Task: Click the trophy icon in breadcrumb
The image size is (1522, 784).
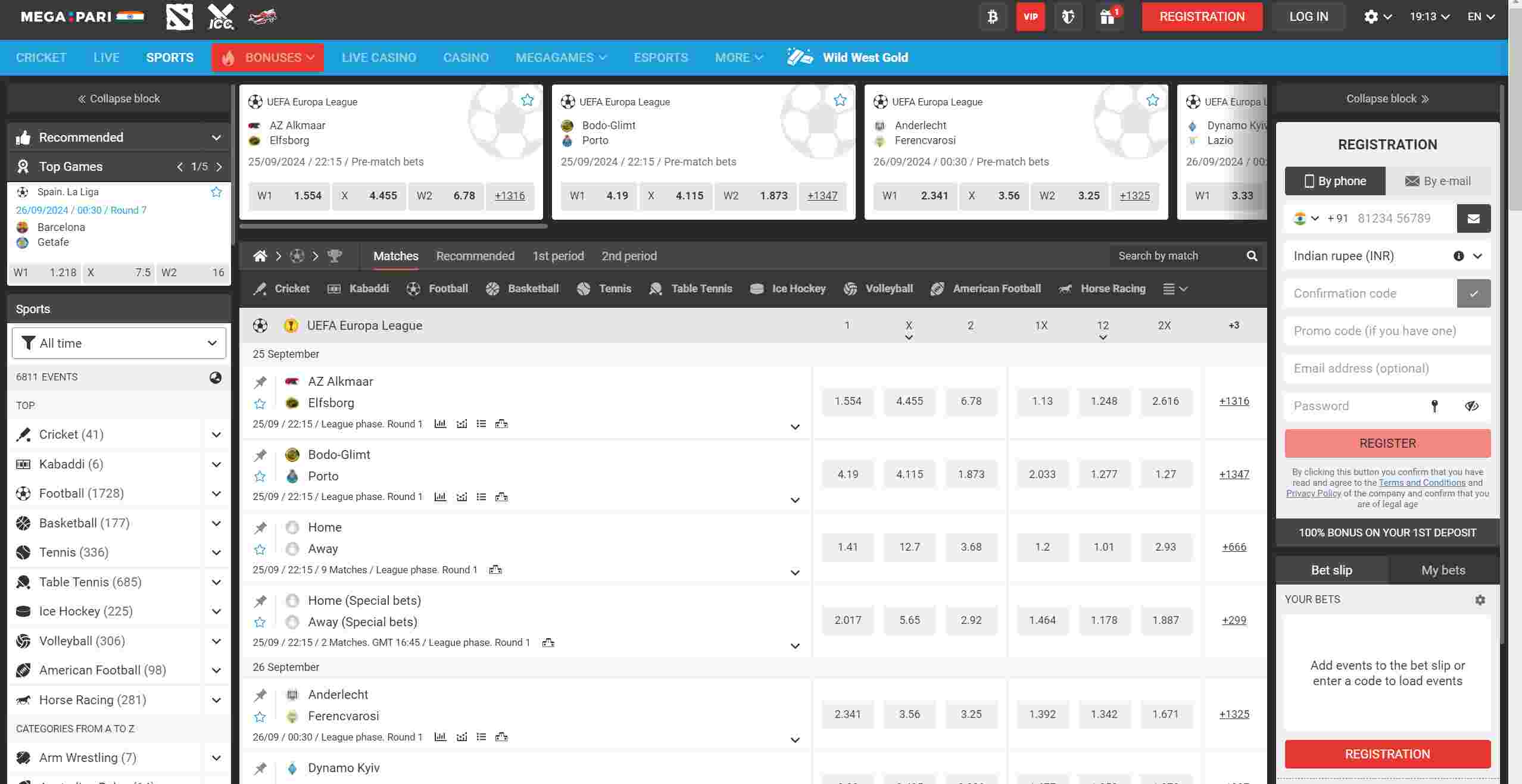Action: 335,256
